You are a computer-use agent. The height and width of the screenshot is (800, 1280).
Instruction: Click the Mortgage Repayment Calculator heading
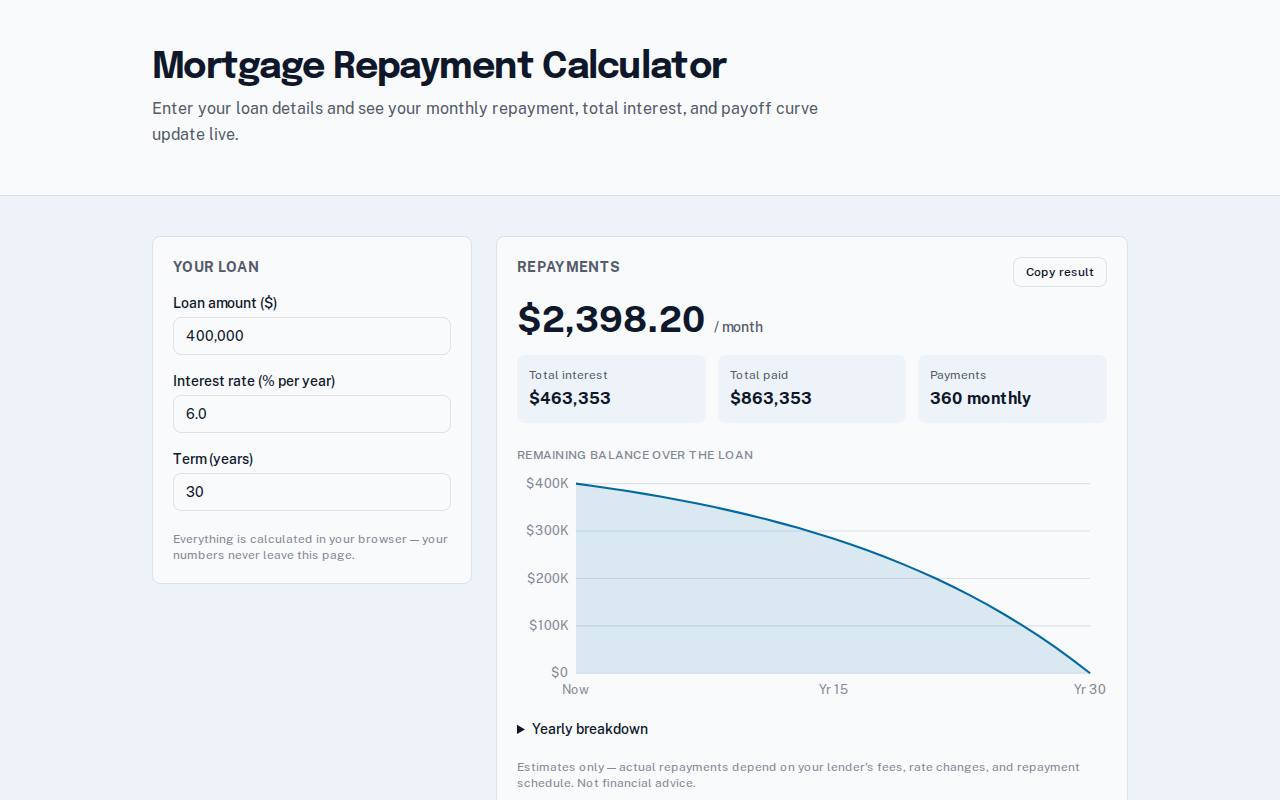click(x=439, y=65)
